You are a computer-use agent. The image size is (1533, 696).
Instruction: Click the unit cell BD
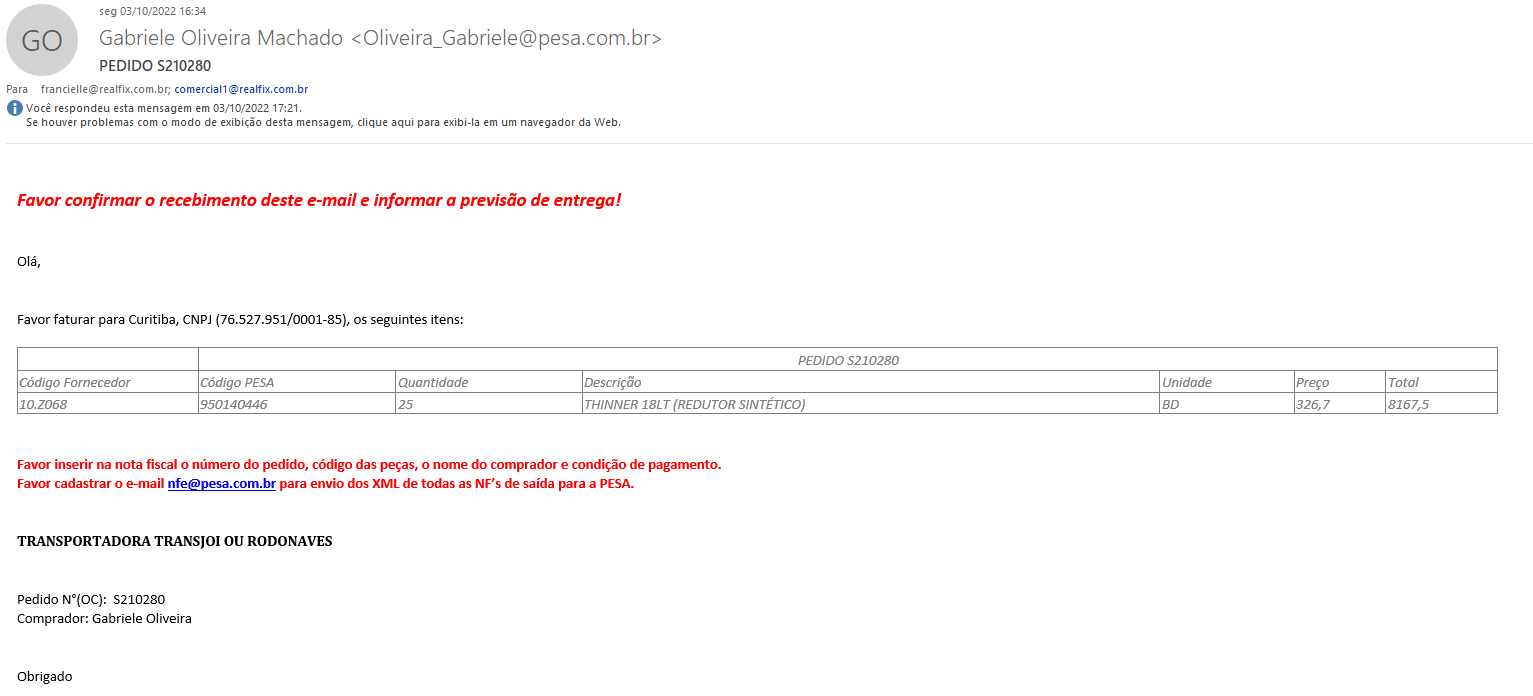click(1169, 404)
